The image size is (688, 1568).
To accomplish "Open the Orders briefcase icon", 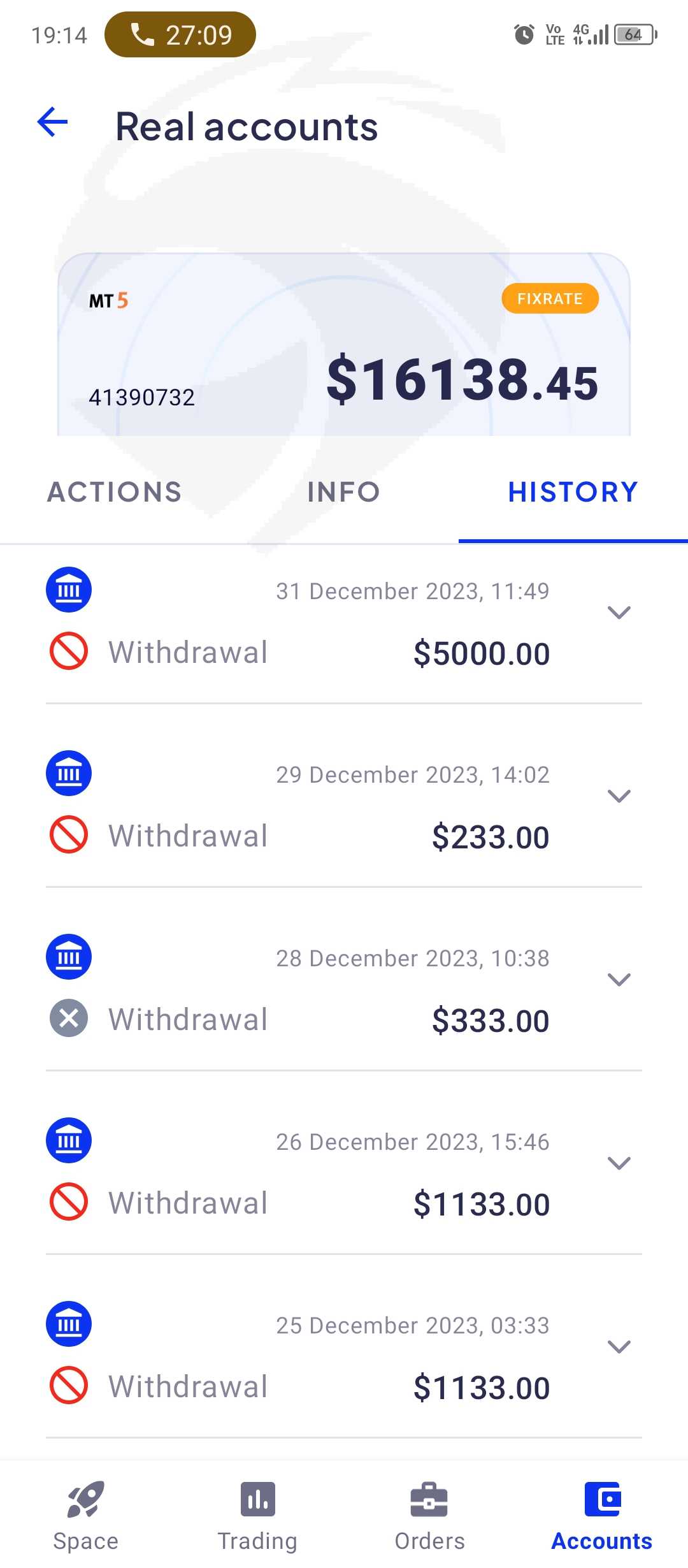I will click(x=429, y=1499).
